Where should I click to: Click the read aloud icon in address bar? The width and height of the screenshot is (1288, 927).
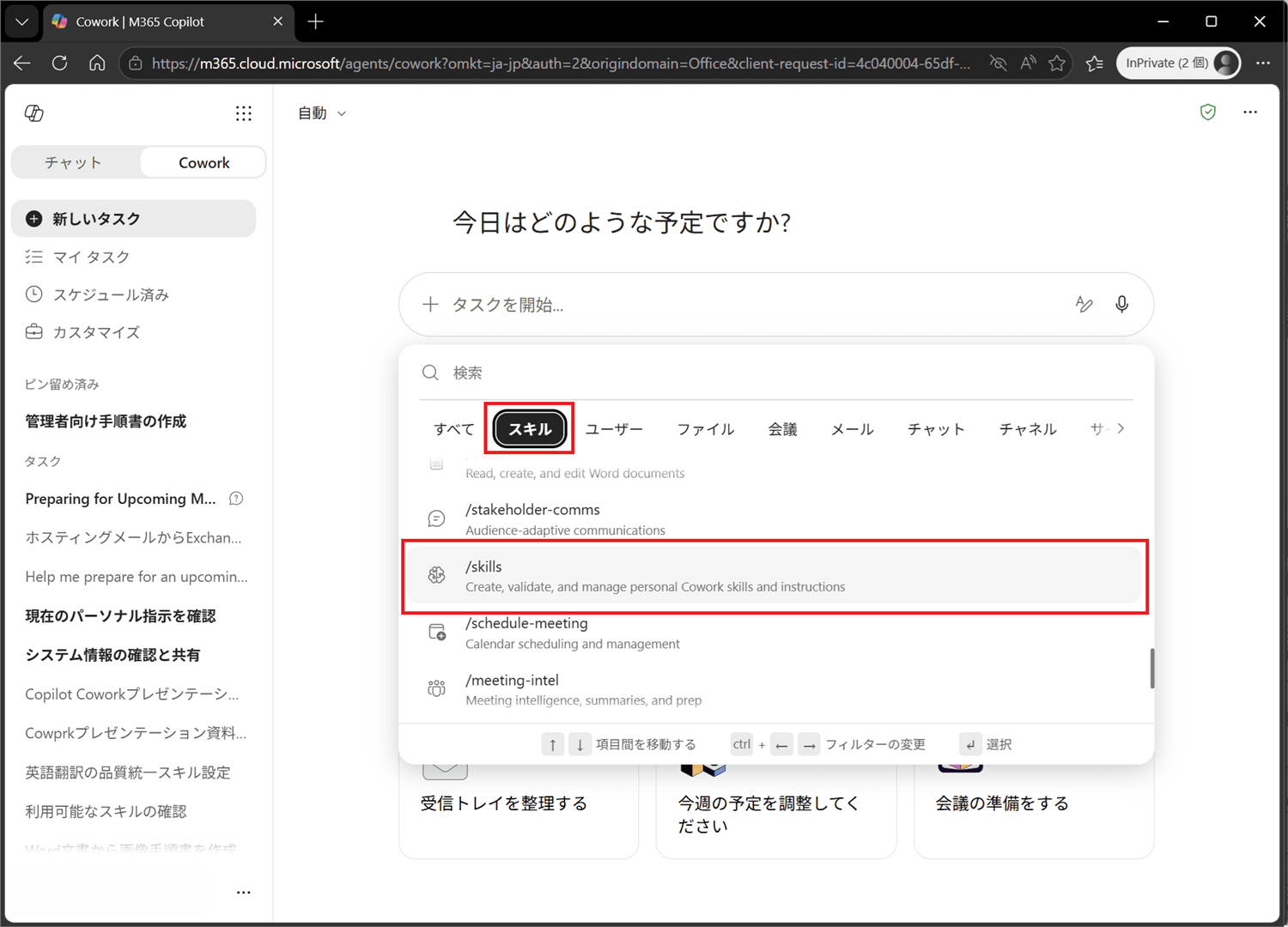click(1028, 63)
